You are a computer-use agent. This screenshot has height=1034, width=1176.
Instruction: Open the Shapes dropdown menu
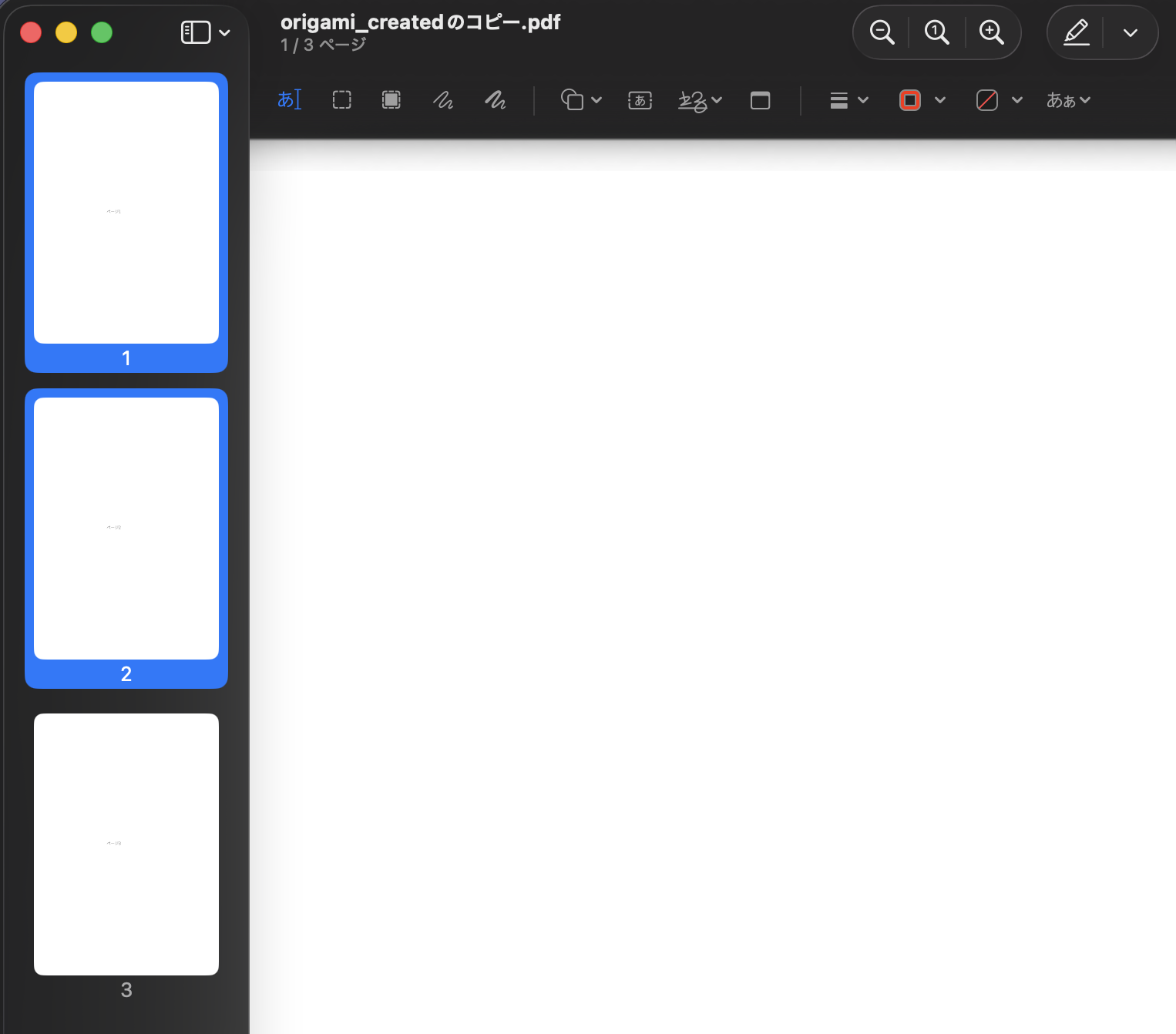pos(581,100)
